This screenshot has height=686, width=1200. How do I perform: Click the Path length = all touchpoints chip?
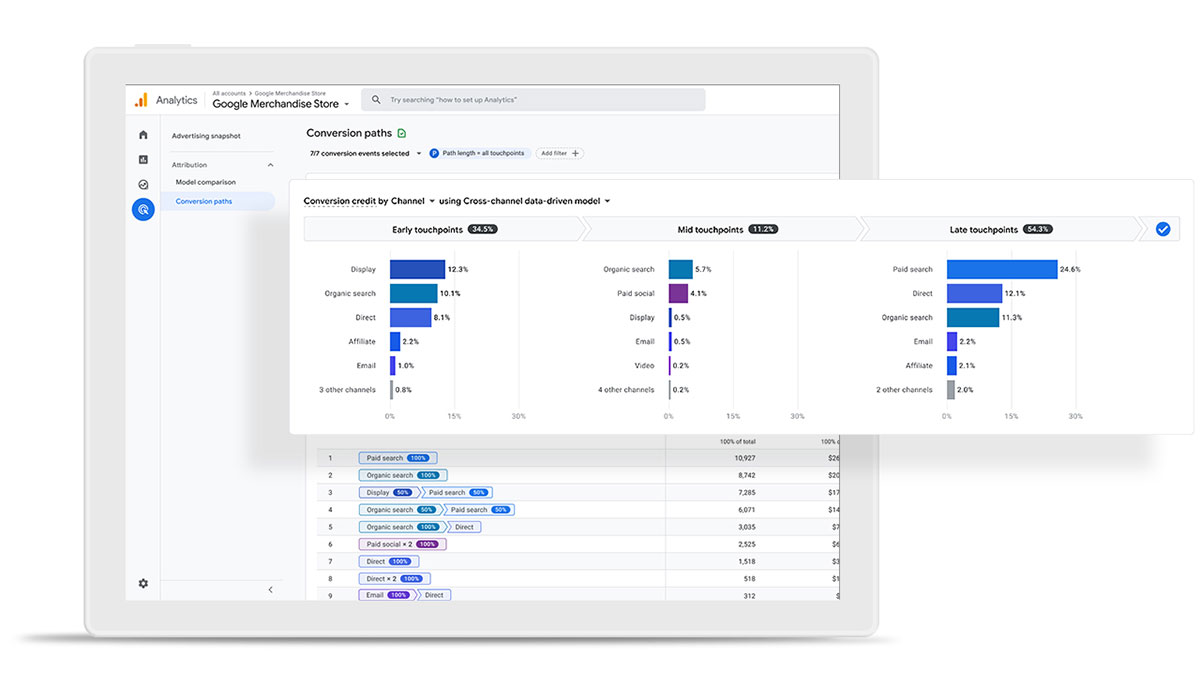click(478, 153)
